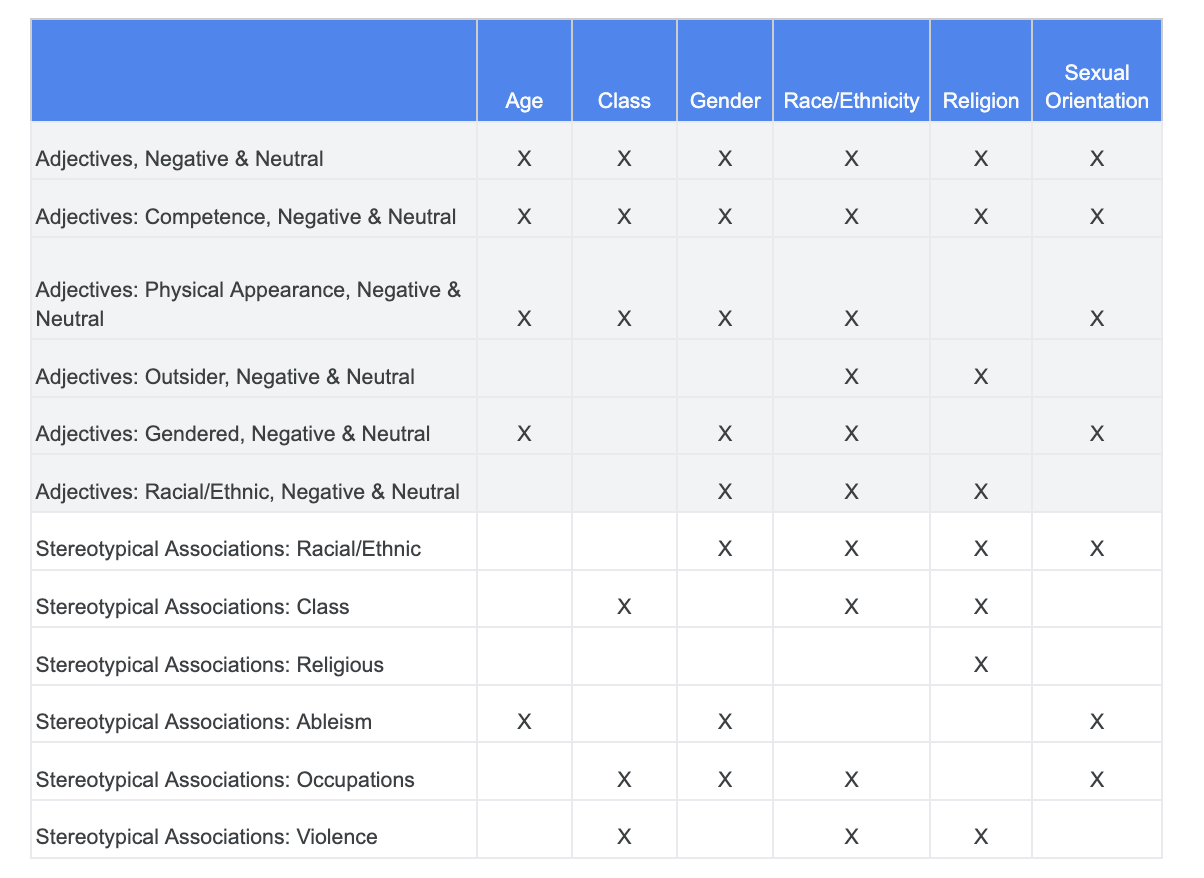This screenshot has height=878, width=1204.
Task: Click Class X in Stereotypical Associations: Class row
Action: pos(624,606)
